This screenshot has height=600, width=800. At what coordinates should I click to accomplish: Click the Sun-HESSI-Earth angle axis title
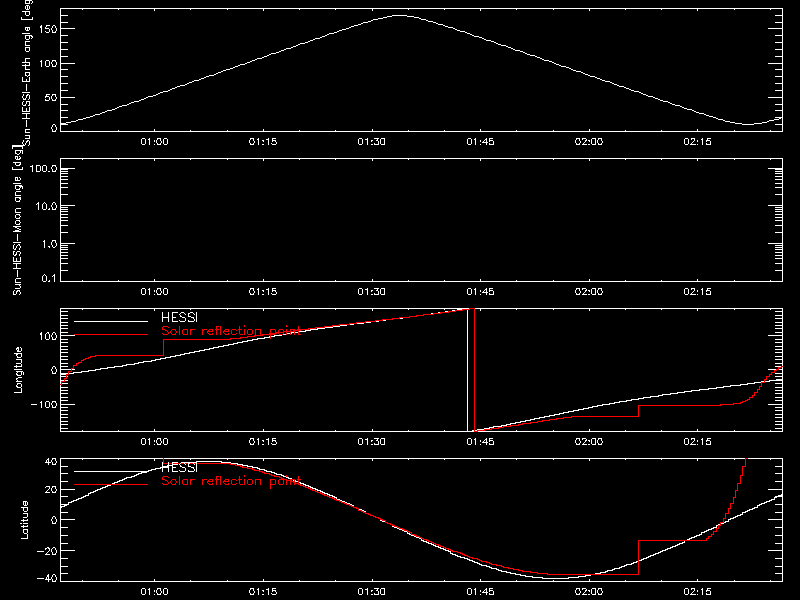[27, 71]
